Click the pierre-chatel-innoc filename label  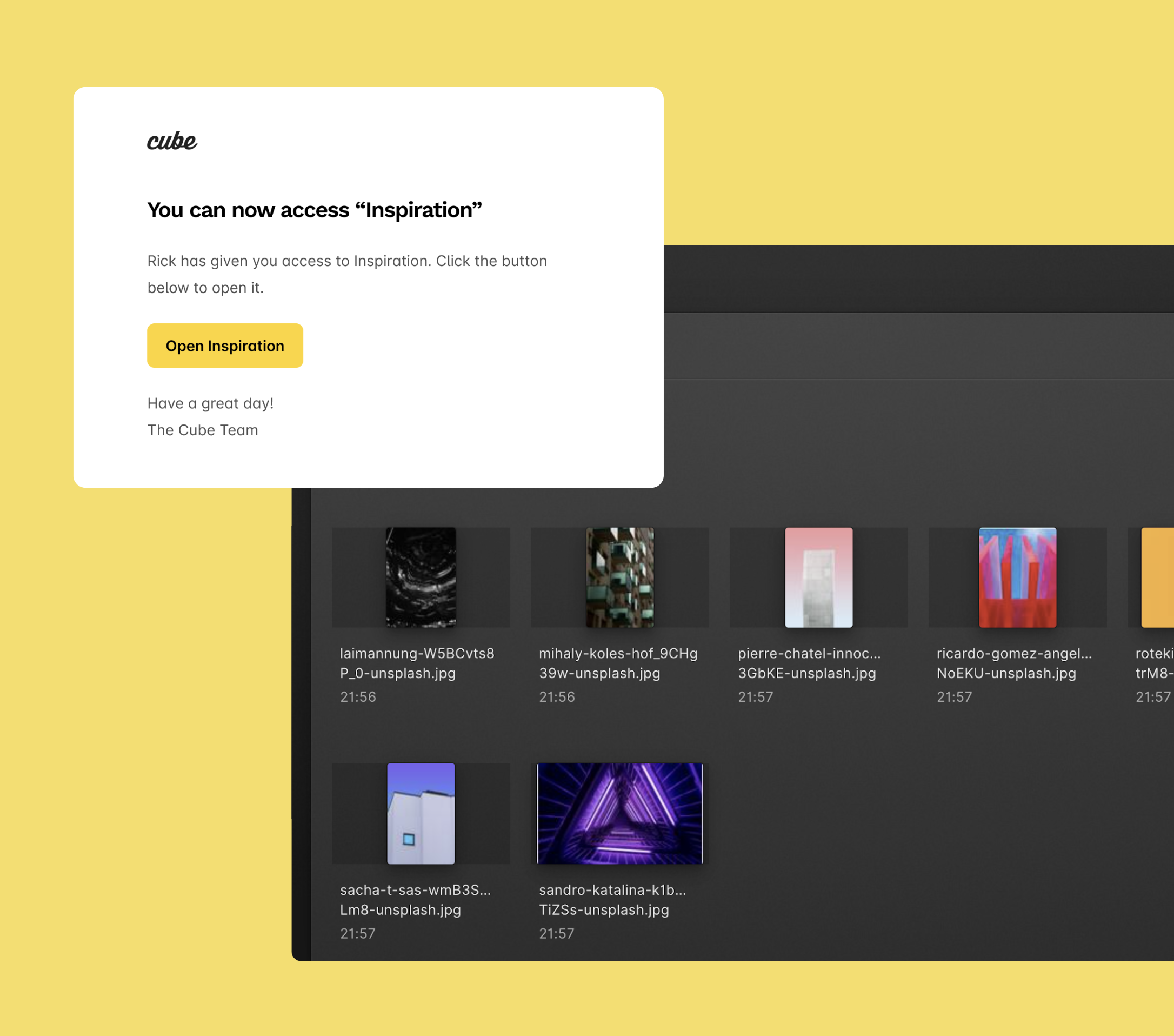808,663
